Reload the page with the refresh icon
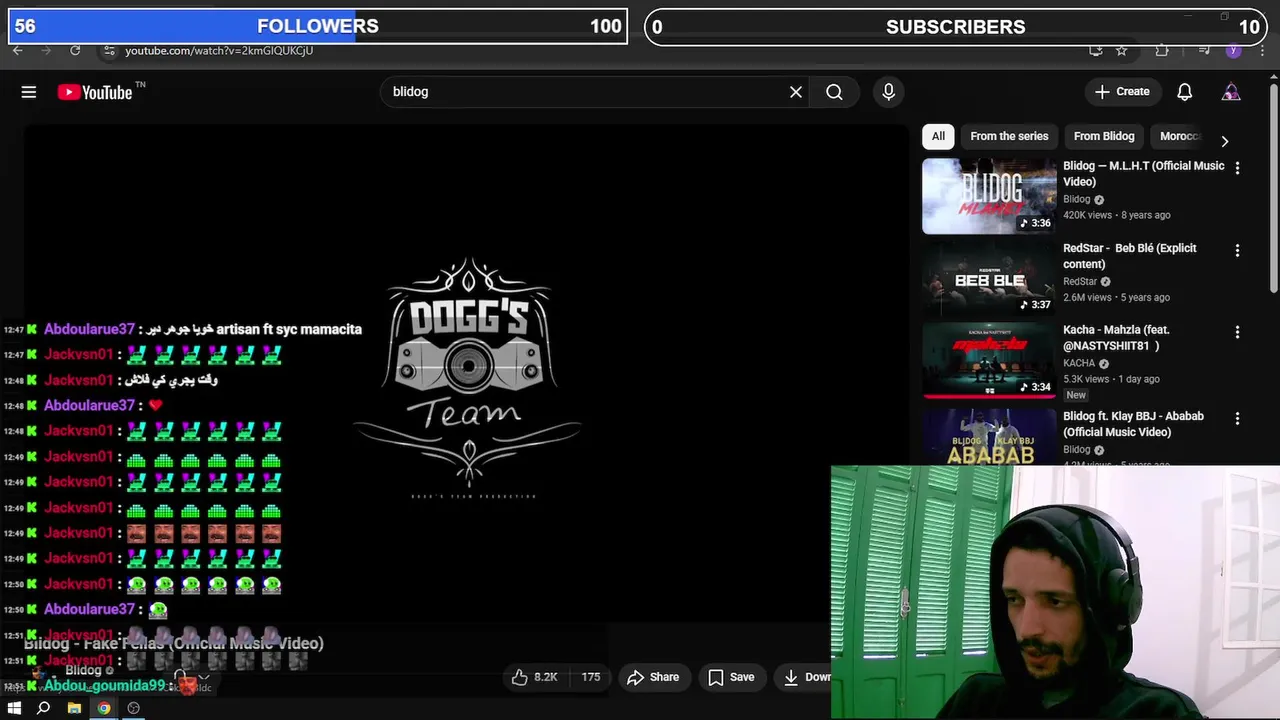1280x720 pixels. coord(75,50)
